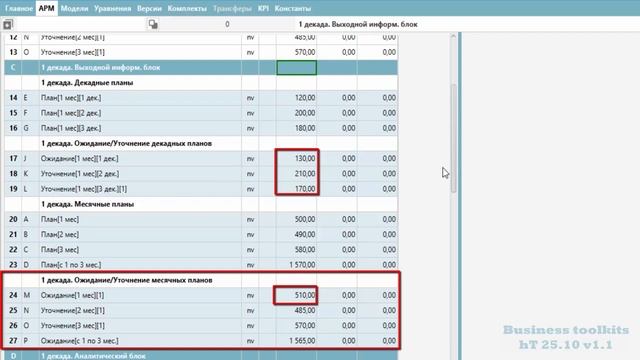Viewport: 640px width, 360px height.
Task: Click the value 580,00
Action: pyautogui.click(x=305, y=250)
